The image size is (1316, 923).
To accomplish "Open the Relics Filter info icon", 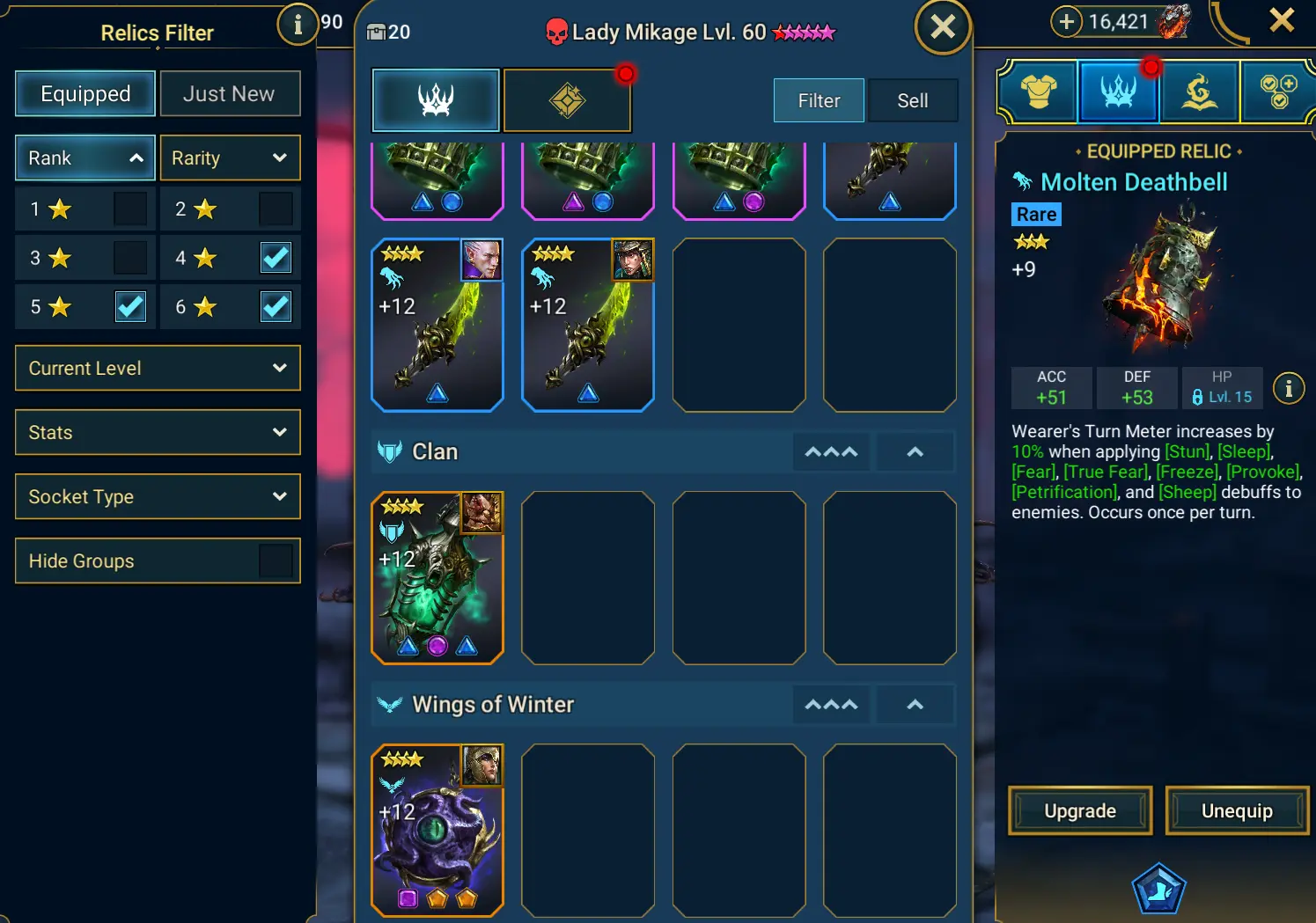I will pos(298,25).
